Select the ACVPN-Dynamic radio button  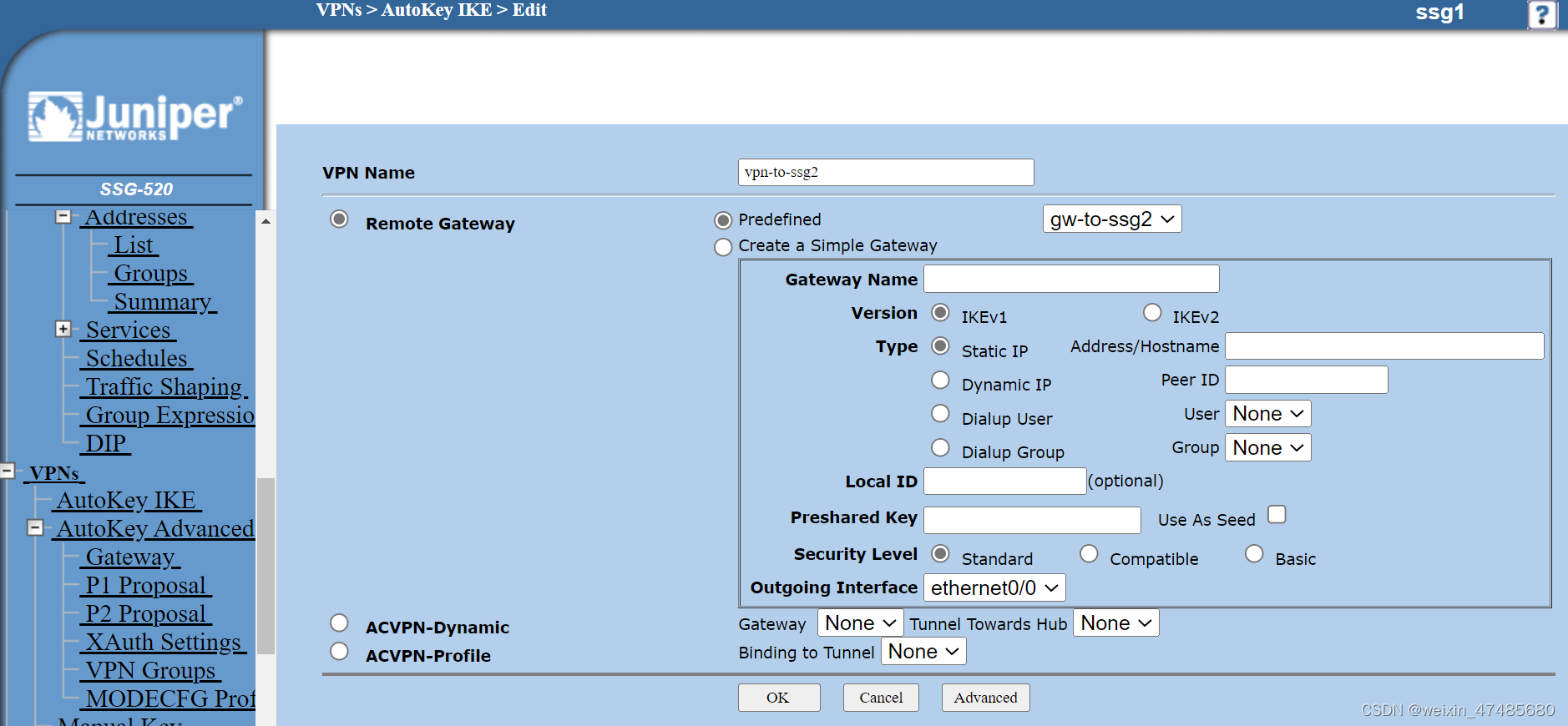(339, 623)
